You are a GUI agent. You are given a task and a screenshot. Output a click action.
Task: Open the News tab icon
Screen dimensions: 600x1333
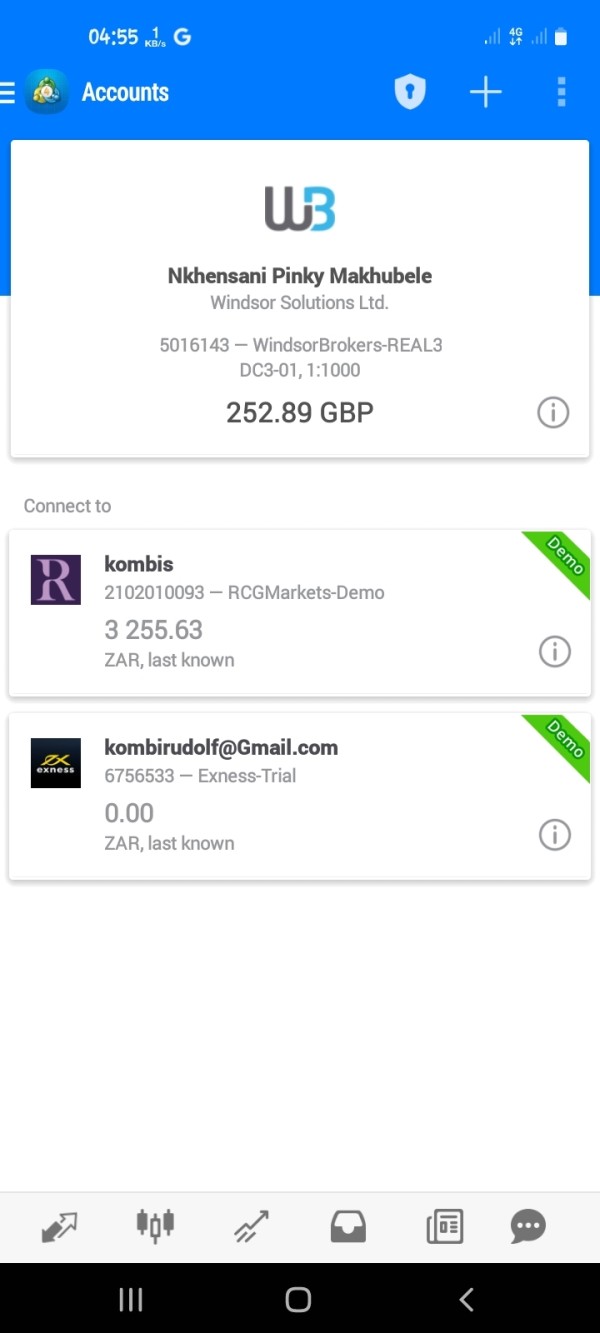click(445, 1226)
